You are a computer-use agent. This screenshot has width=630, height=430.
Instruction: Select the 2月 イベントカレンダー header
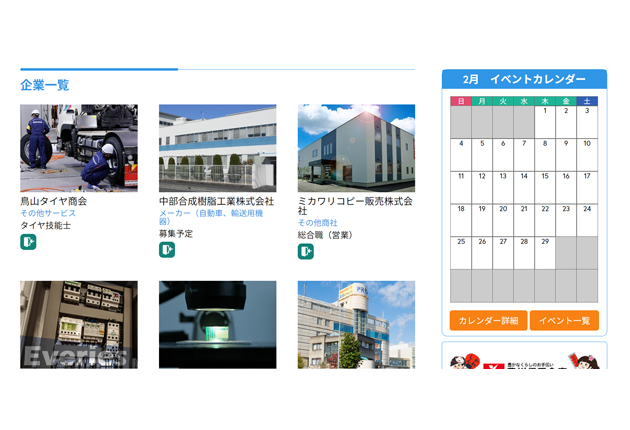524,79
